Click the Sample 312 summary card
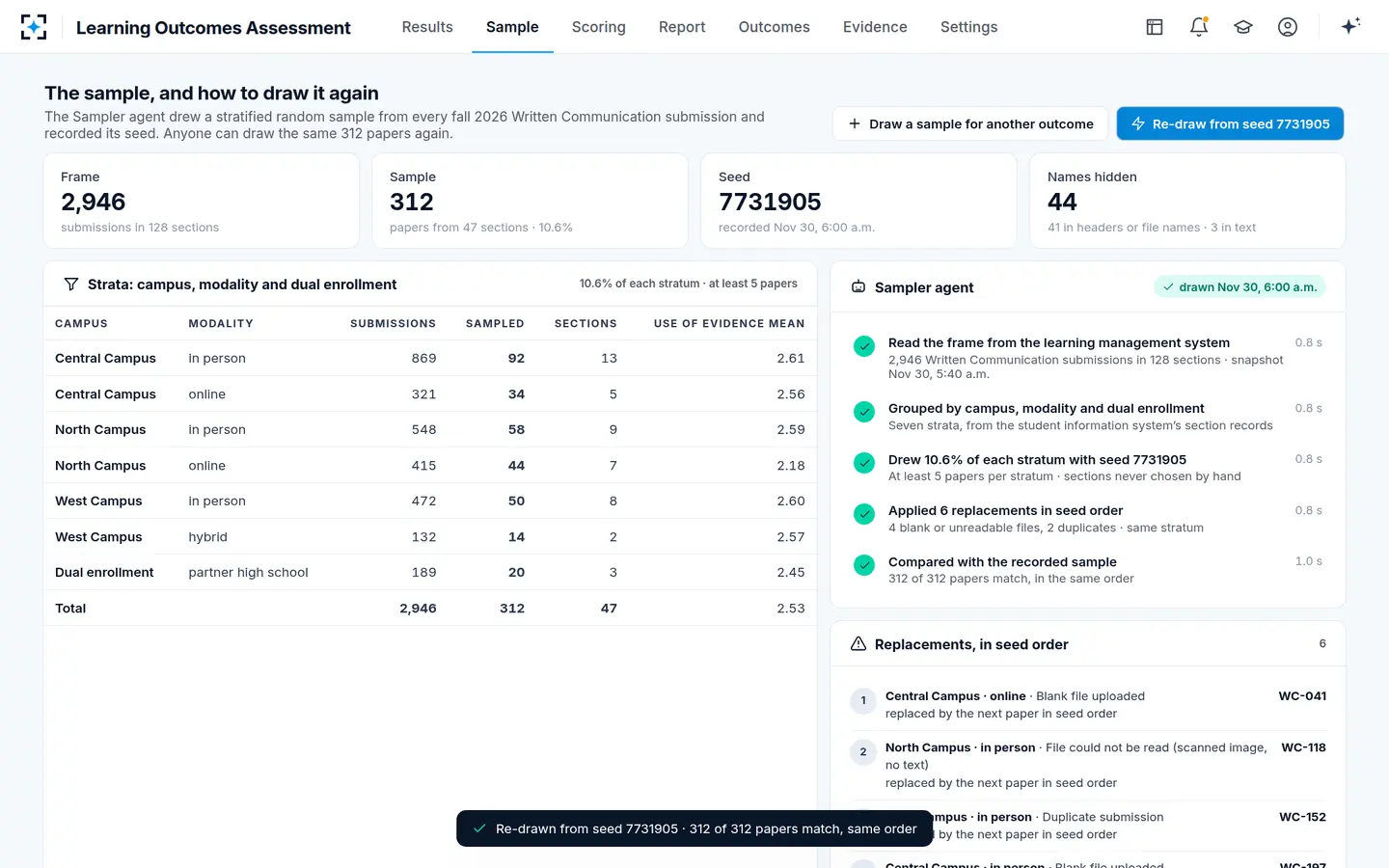Image resolution: width=1389 pixels, height=868 pixels. click(x=530, y=201)
